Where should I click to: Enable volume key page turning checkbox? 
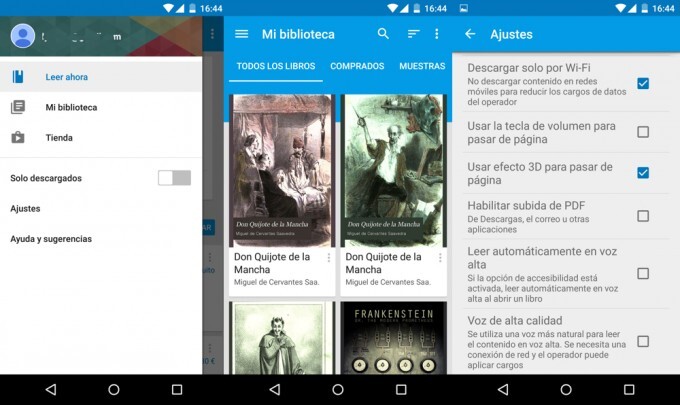point(643,132)
